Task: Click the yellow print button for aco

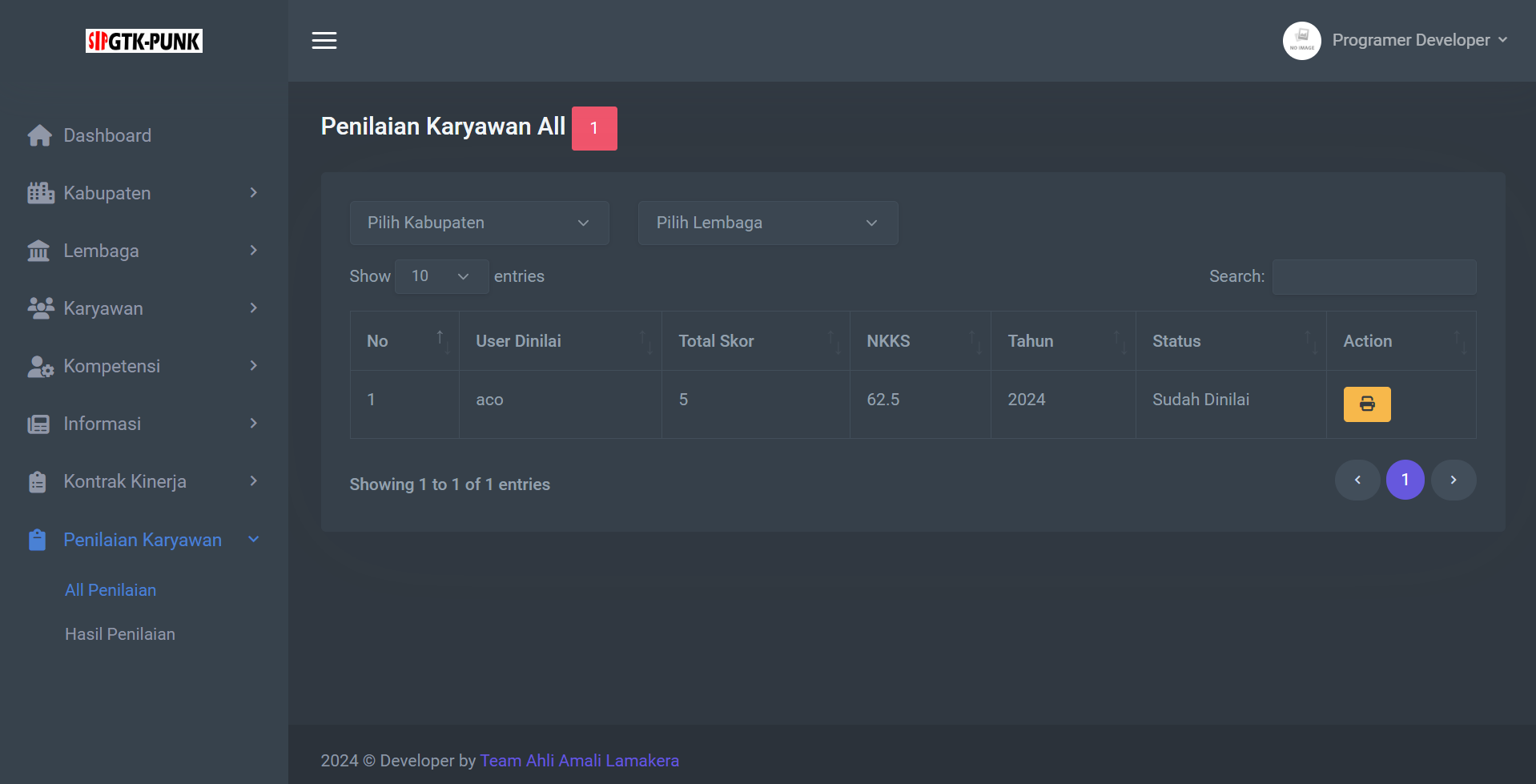Action: (x=1366, y=404)
